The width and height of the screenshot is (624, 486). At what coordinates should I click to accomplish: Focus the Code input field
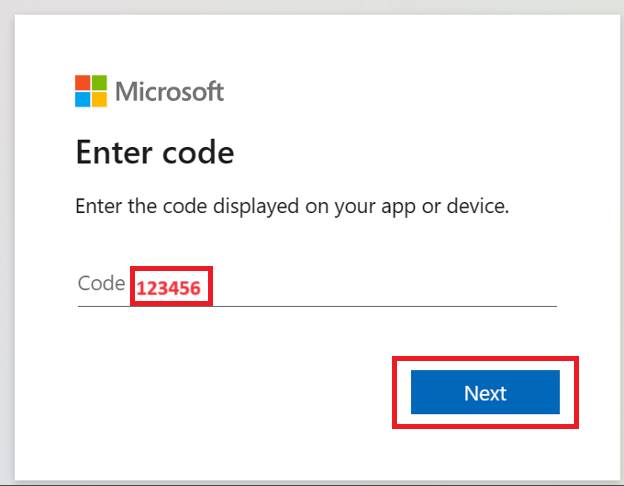click(317, 287)
